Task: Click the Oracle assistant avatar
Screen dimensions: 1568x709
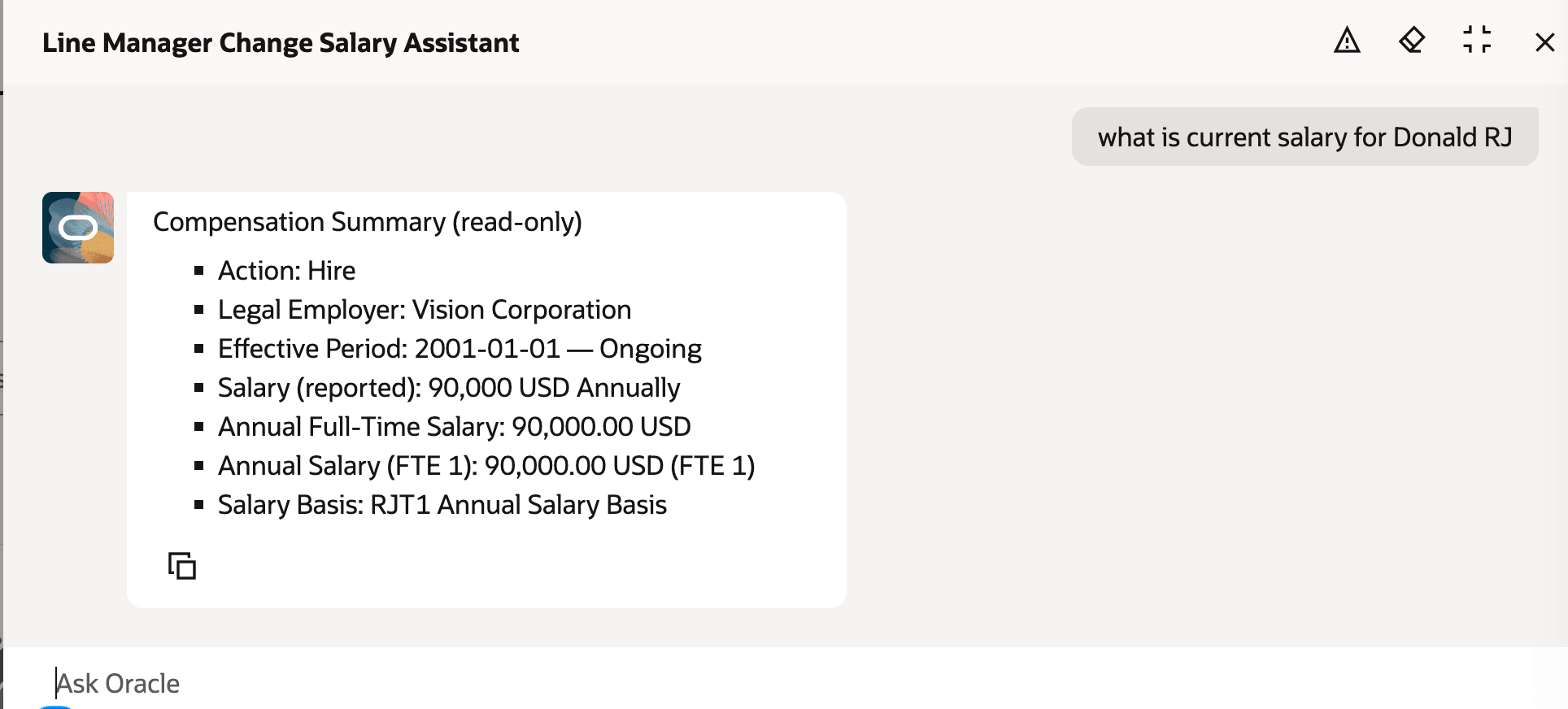Action: (77, 228)
